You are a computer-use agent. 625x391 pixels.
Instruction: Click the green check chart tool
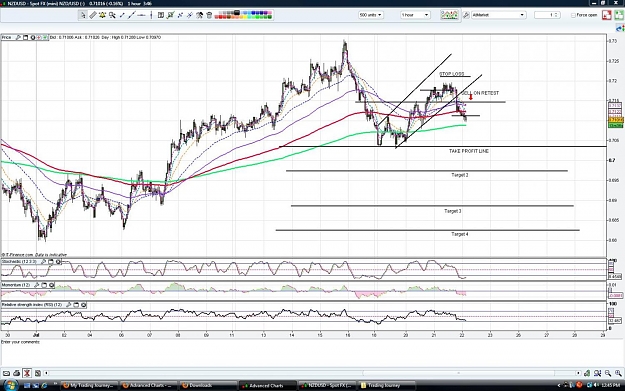click(x=170, y=15)
